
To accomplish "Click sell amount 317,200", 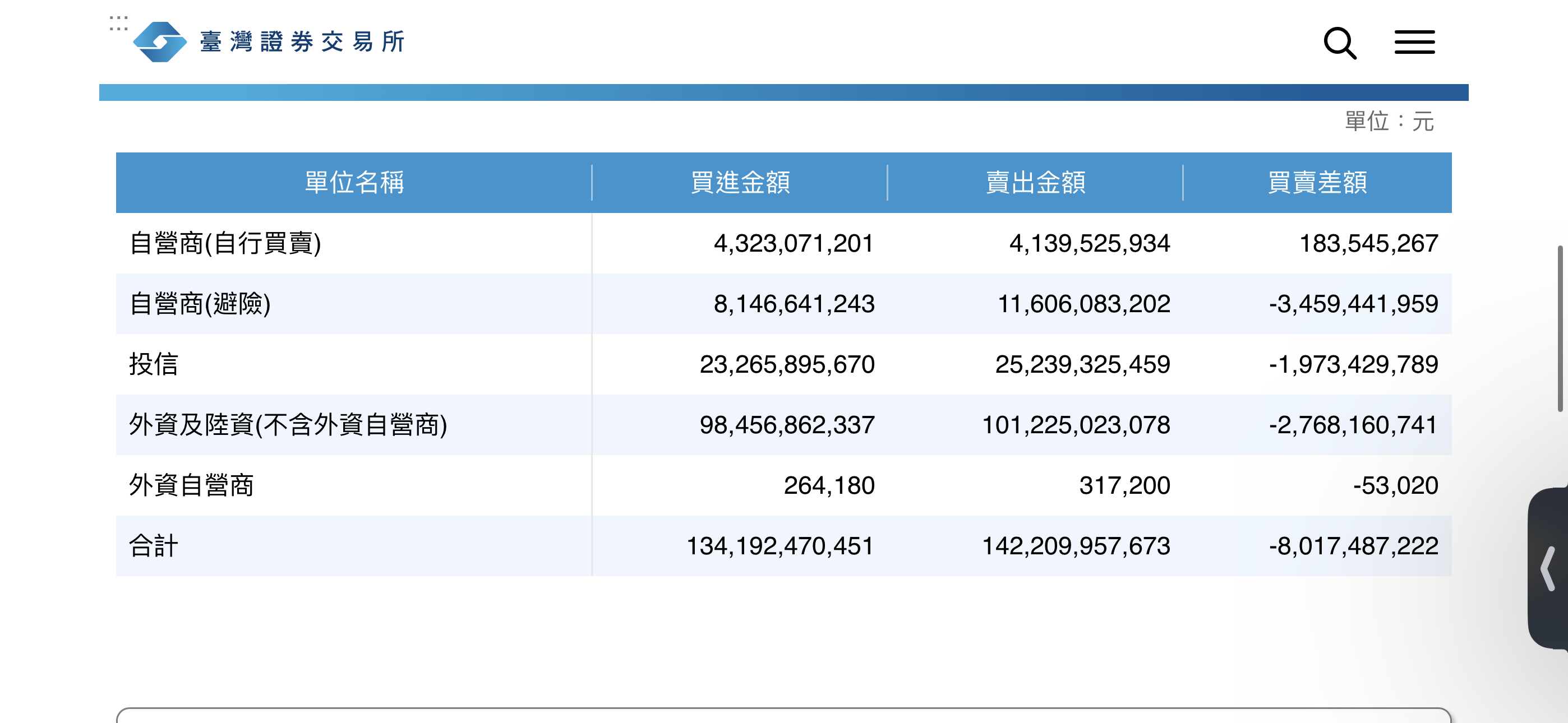I will click(x=1124, y=485).
